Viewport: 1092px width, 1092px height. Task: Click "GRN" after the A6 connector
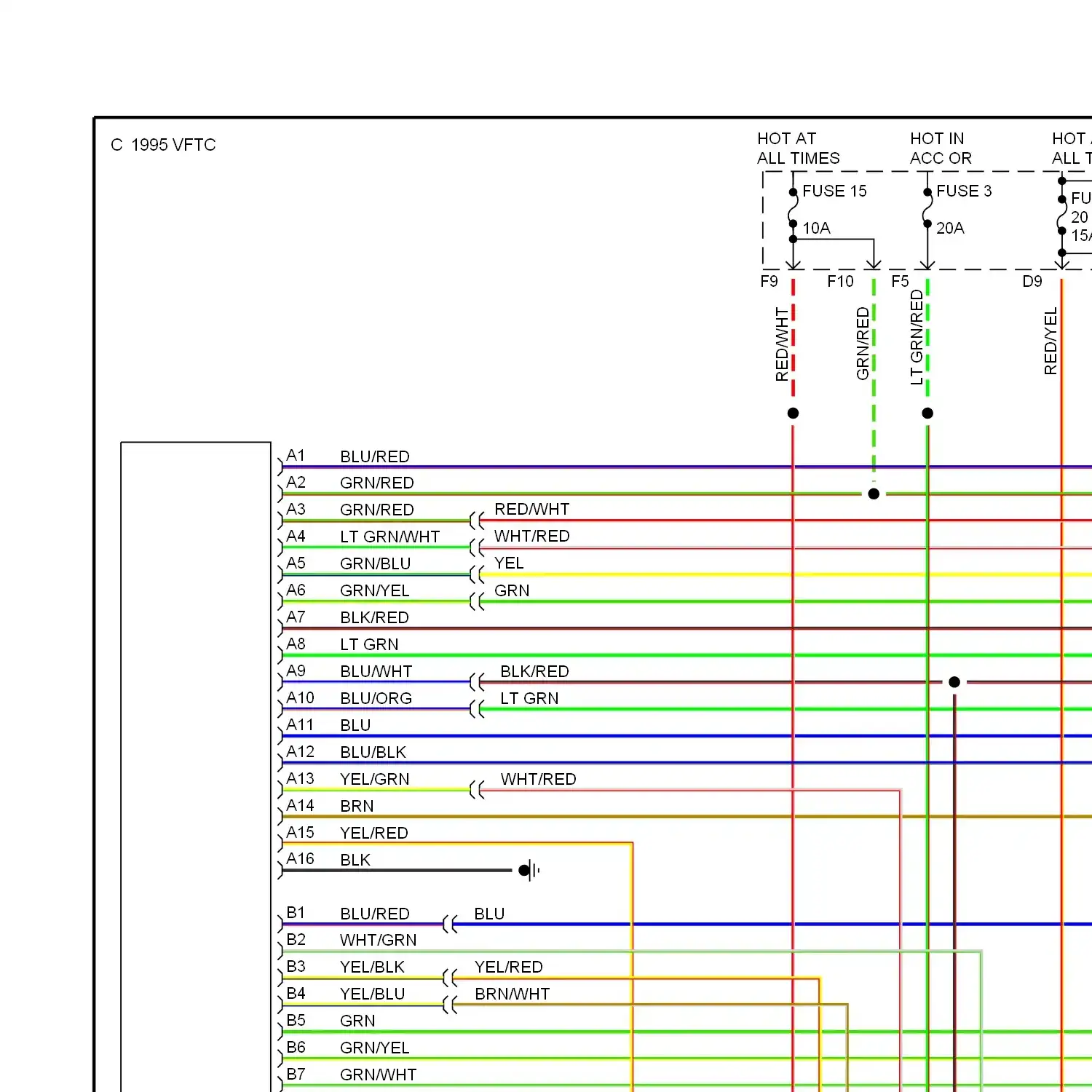(512, 590)
